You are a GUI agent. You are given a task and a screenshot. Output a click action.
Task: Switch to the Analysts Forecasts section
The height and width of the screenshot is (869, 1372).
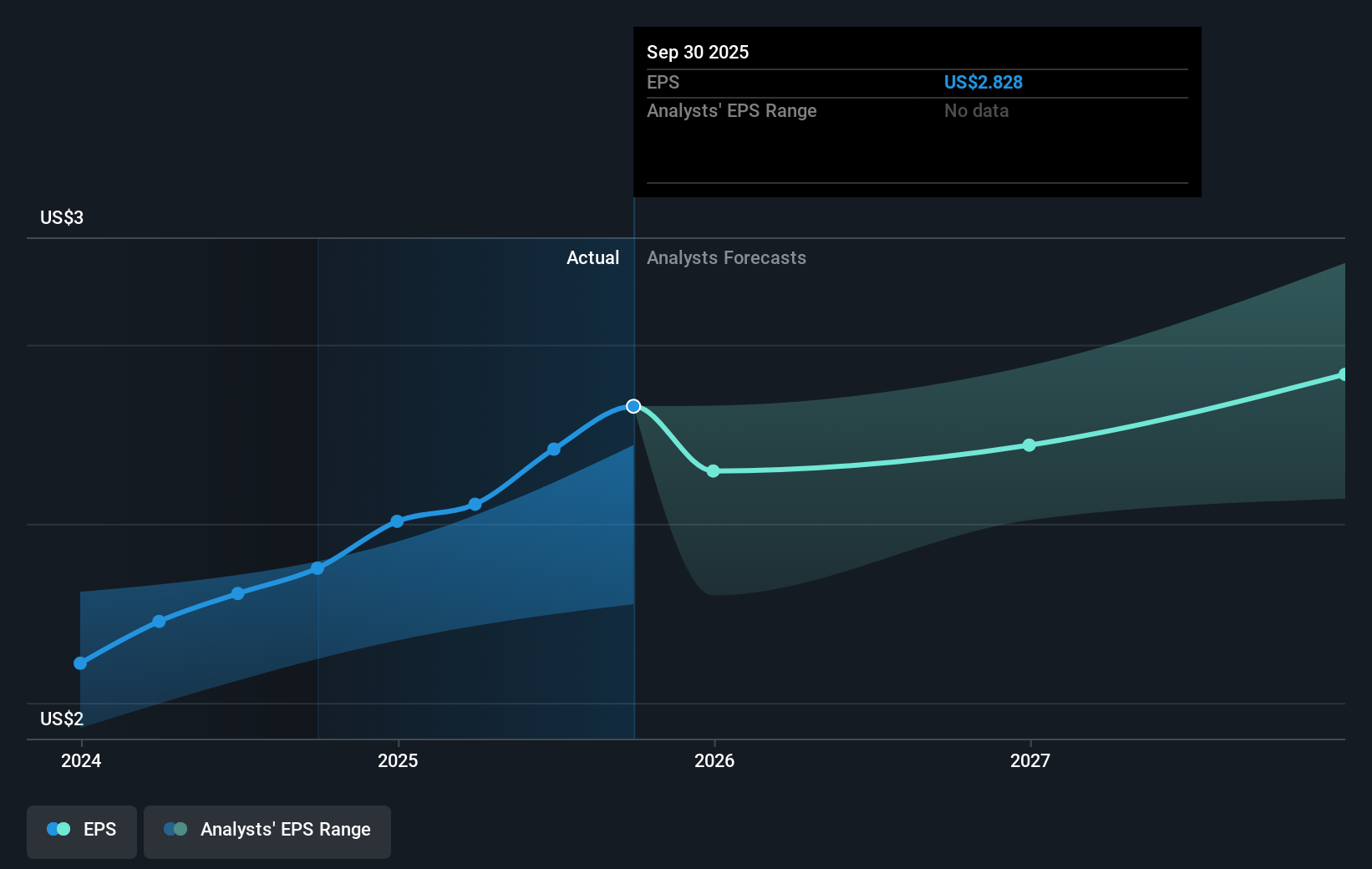[725, 257]
